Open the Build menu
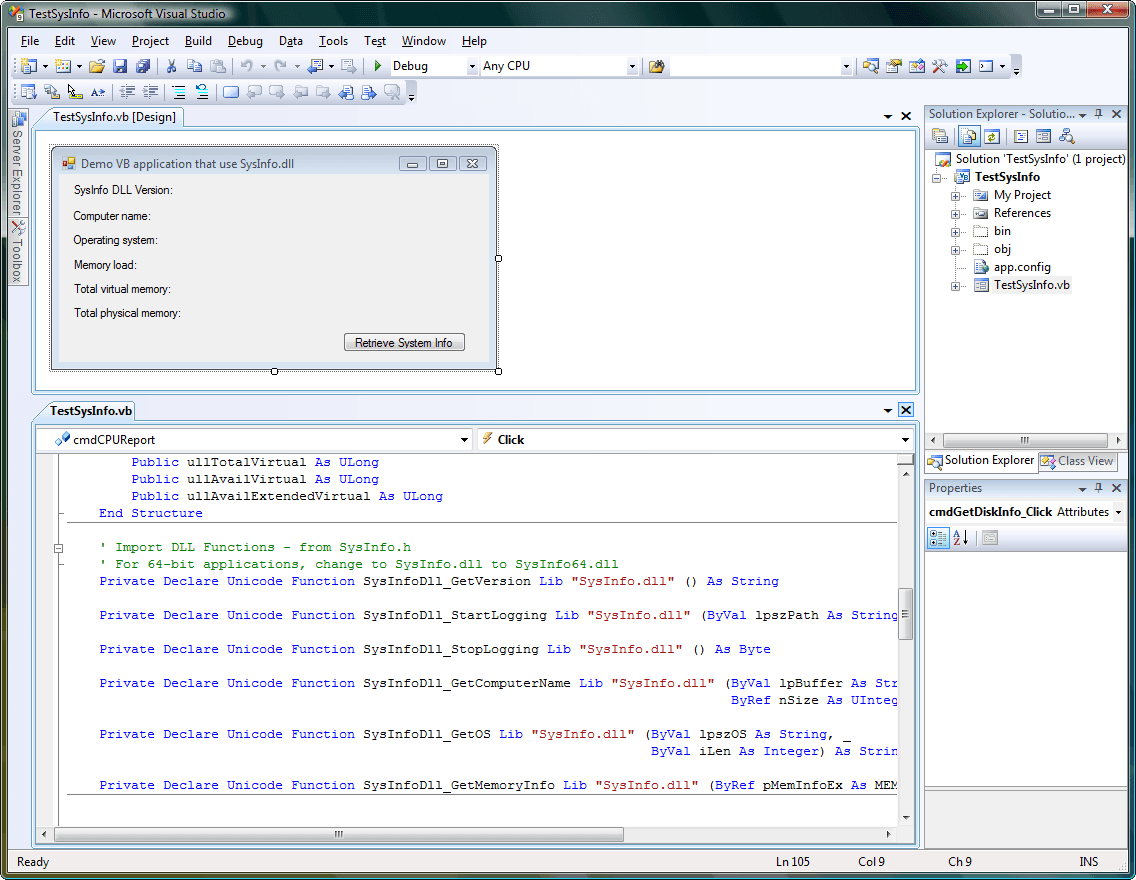 (198, 41)
